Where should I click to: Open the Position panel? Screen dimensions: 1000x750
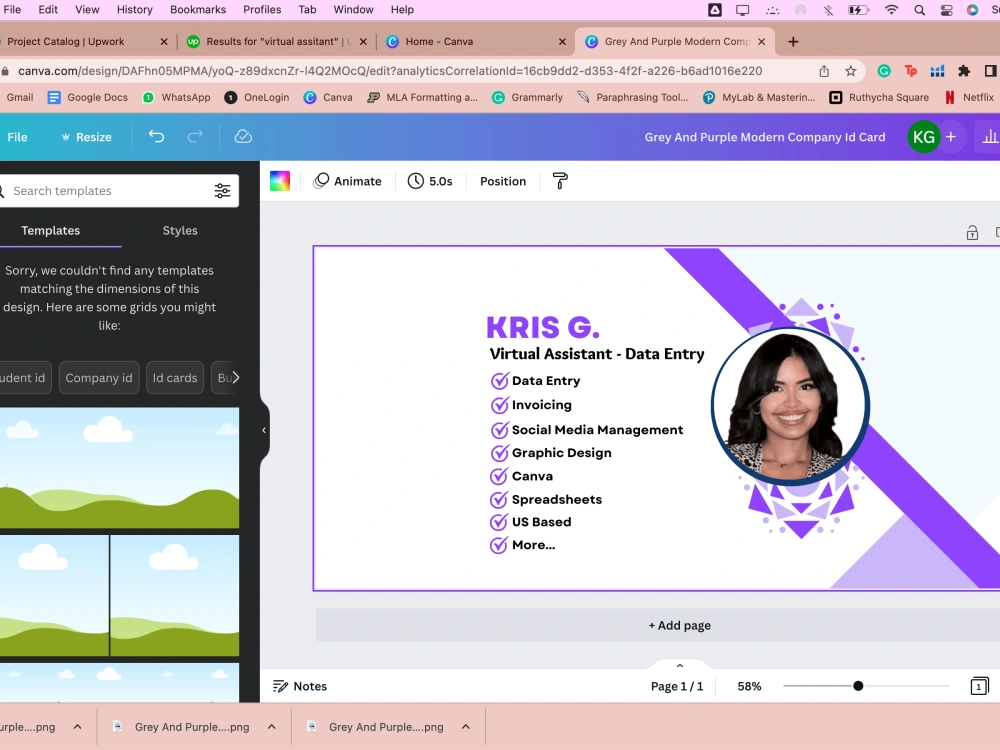(x=503, y=181)
